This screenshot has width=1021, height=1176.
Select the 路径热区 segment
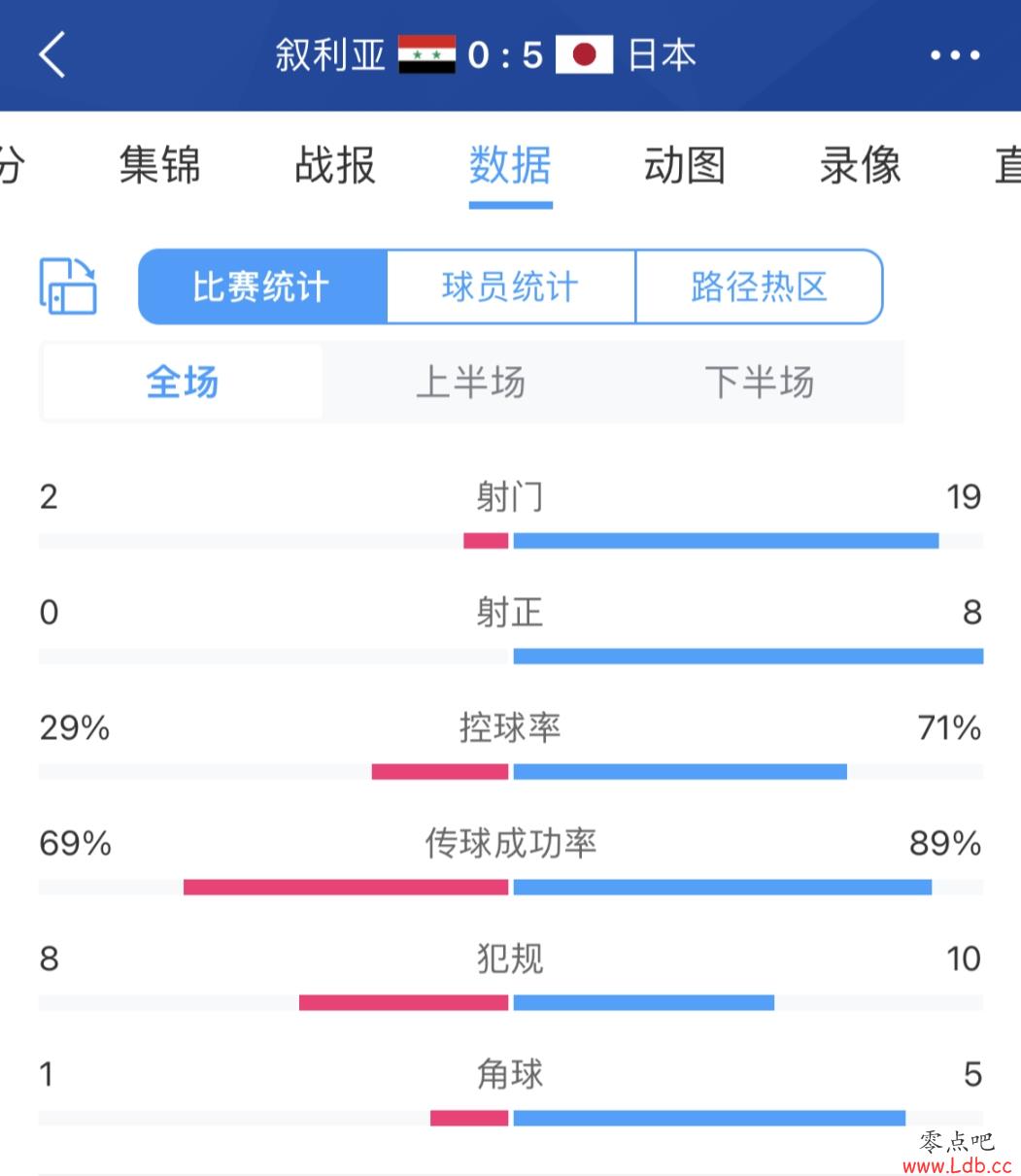point(760,286)
